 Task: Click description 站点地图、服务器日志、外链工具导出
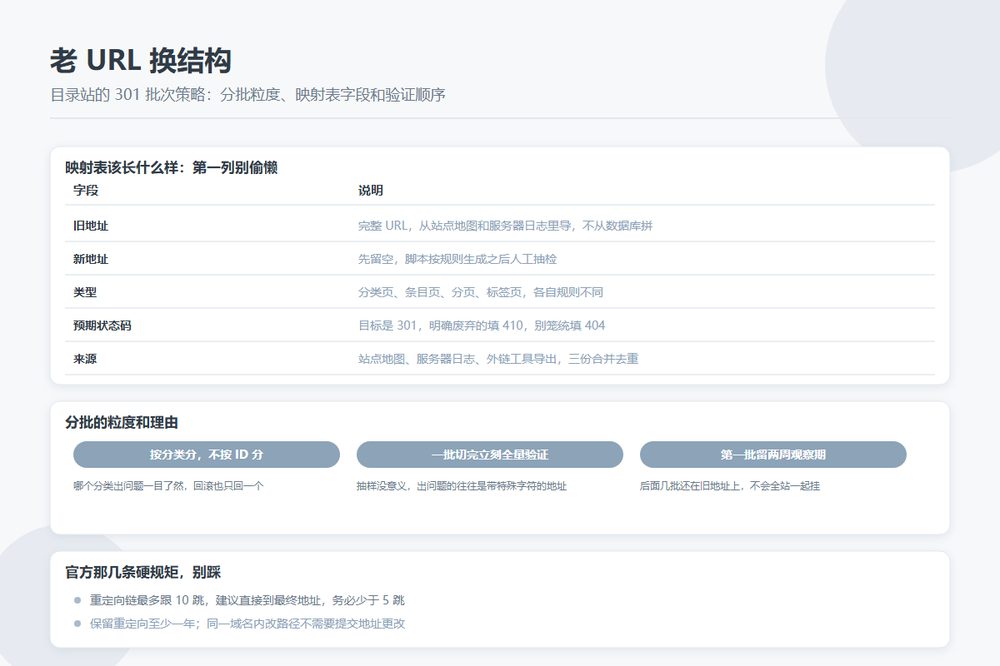tap(498, 359)
